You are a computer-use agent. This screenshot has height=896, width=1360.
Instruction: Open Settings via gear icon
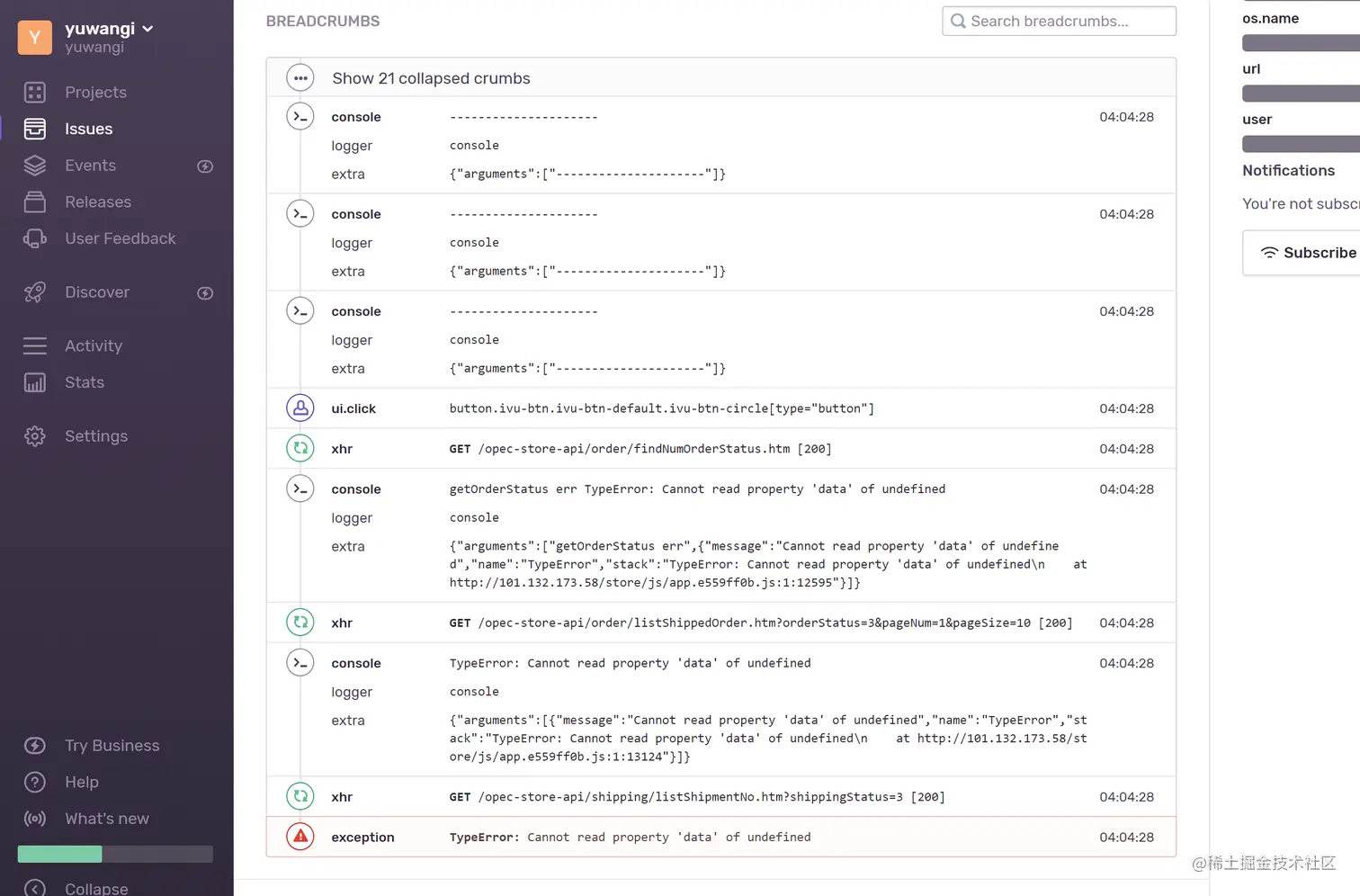click(x=35, y=436)
